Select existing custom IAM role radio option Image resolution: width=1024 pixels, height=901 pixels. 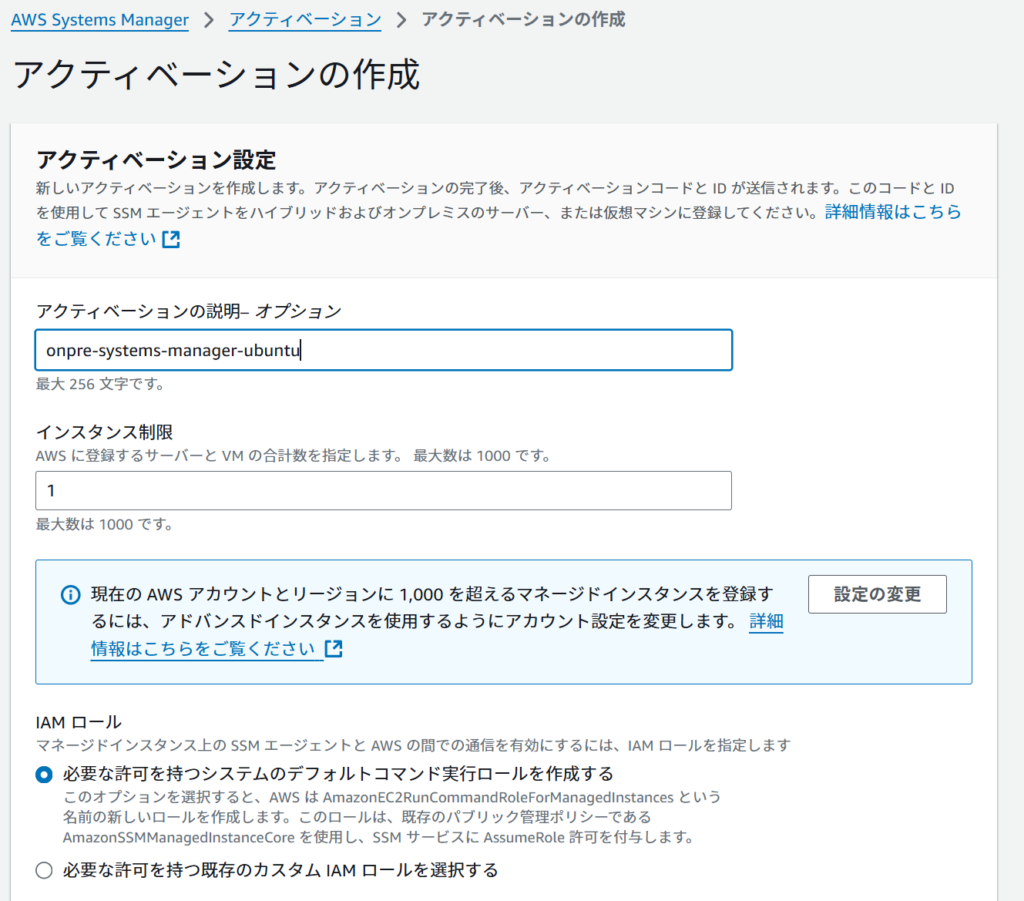tap(44, 870)
